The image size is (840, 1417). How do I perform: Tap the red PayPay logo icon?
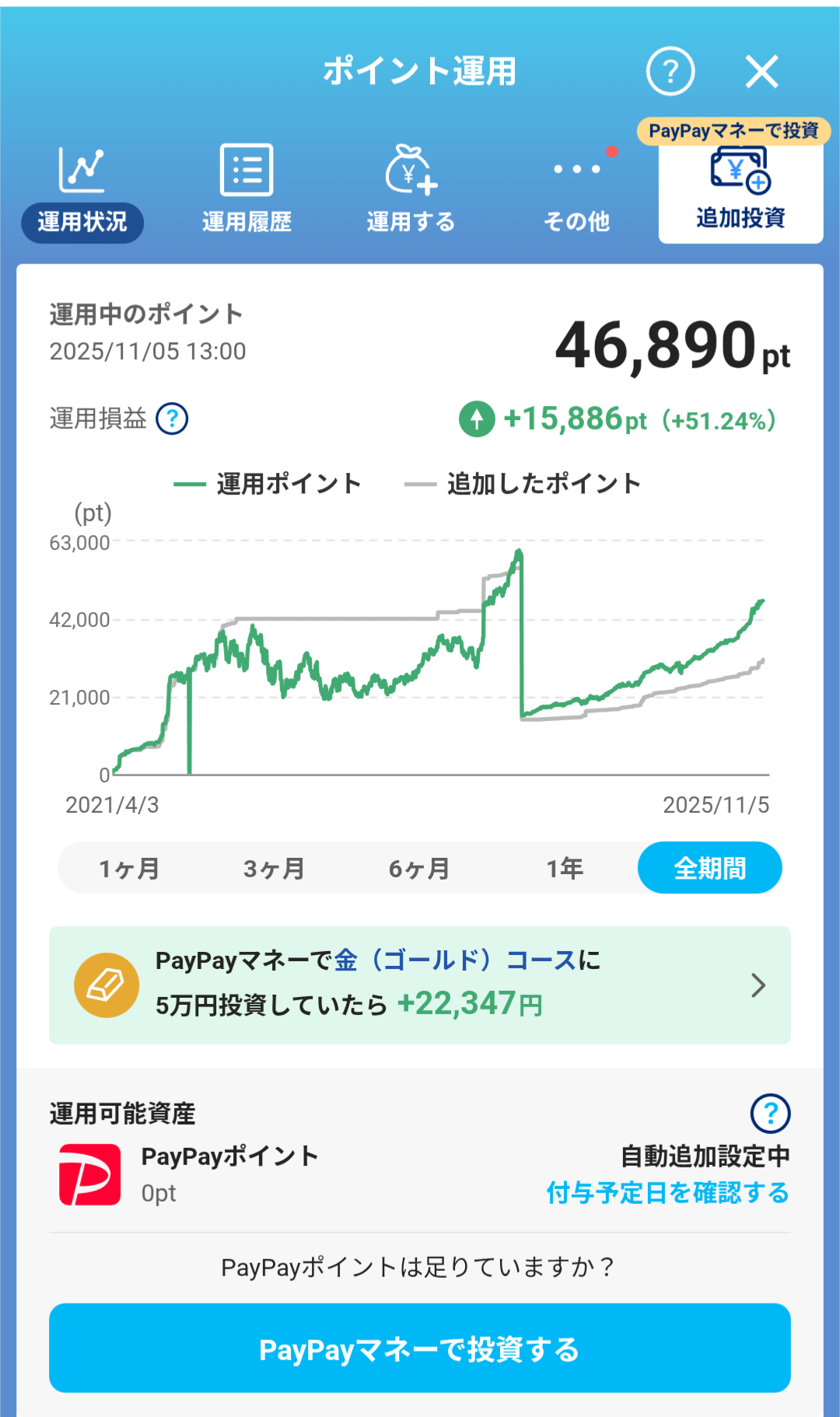(90, 1174)
